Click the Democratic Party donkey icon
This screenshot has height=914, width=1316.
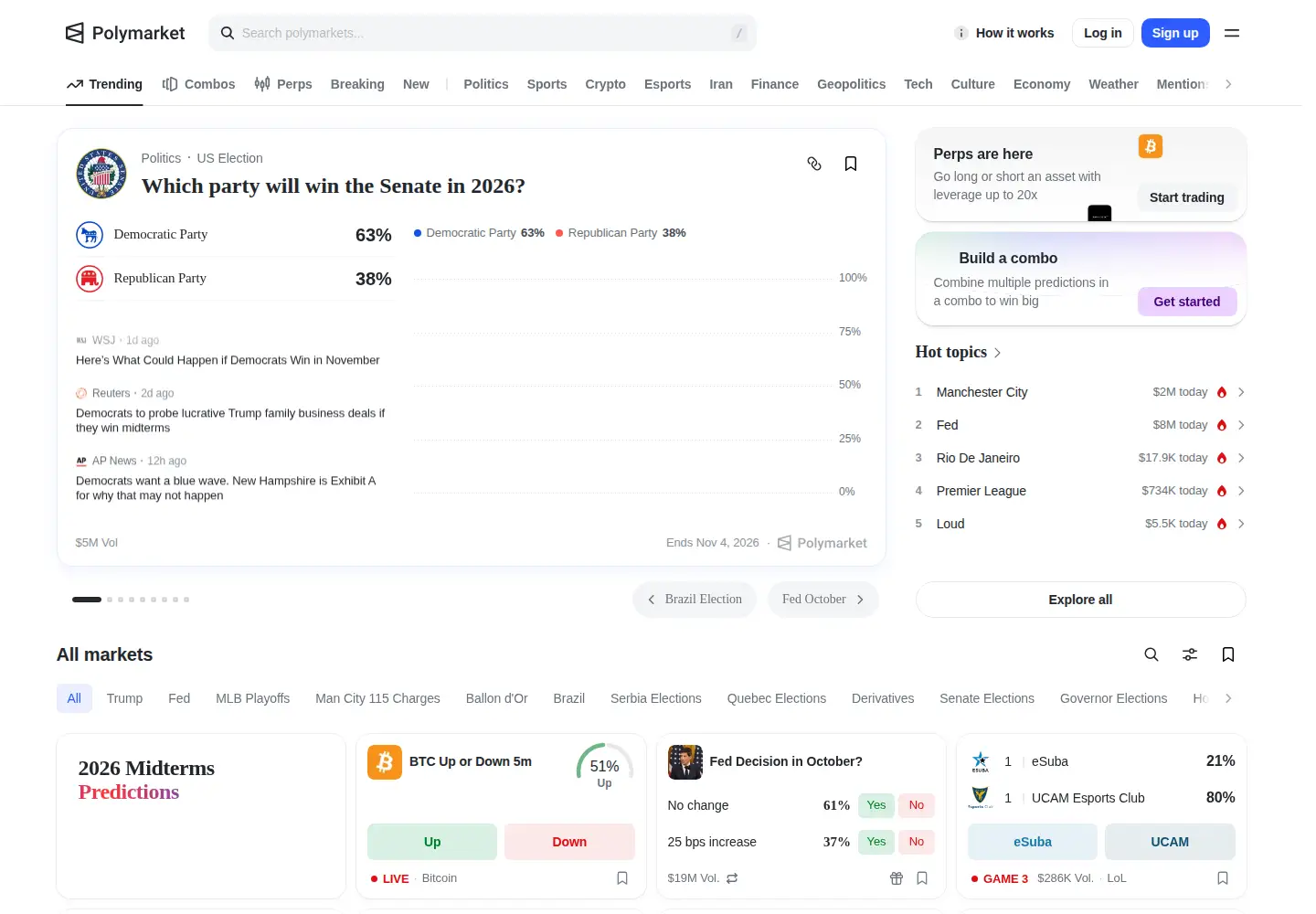[90, 235]
